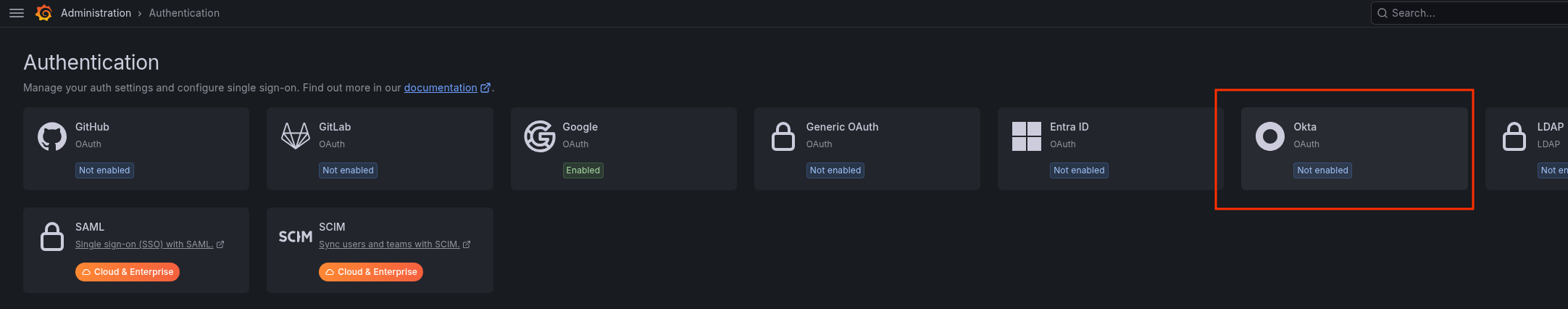Click the Google G icon

[540, 136]
